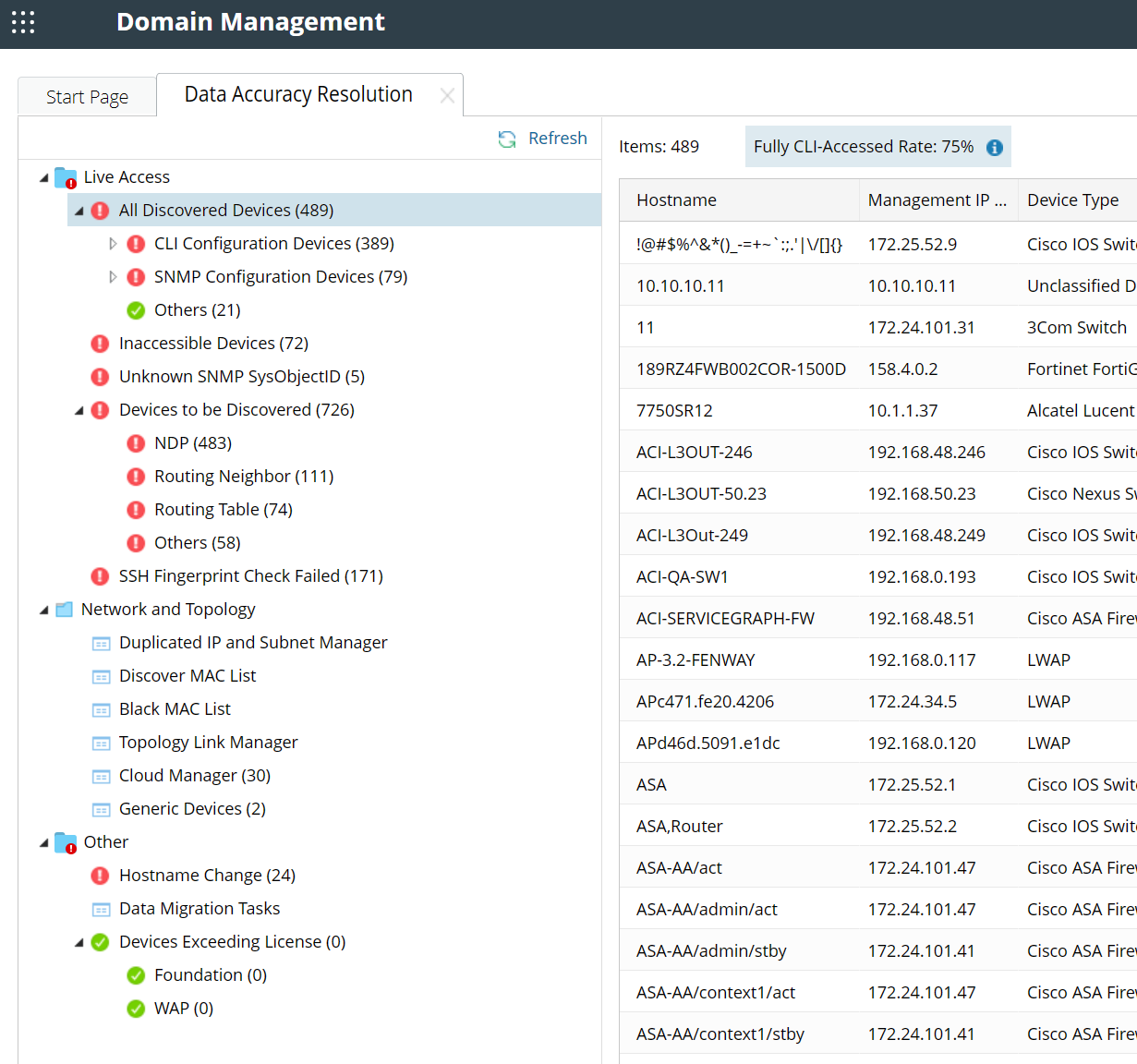
Task: Expand SNMP Configuration Devices node
Action: click(x=113, y=277)
